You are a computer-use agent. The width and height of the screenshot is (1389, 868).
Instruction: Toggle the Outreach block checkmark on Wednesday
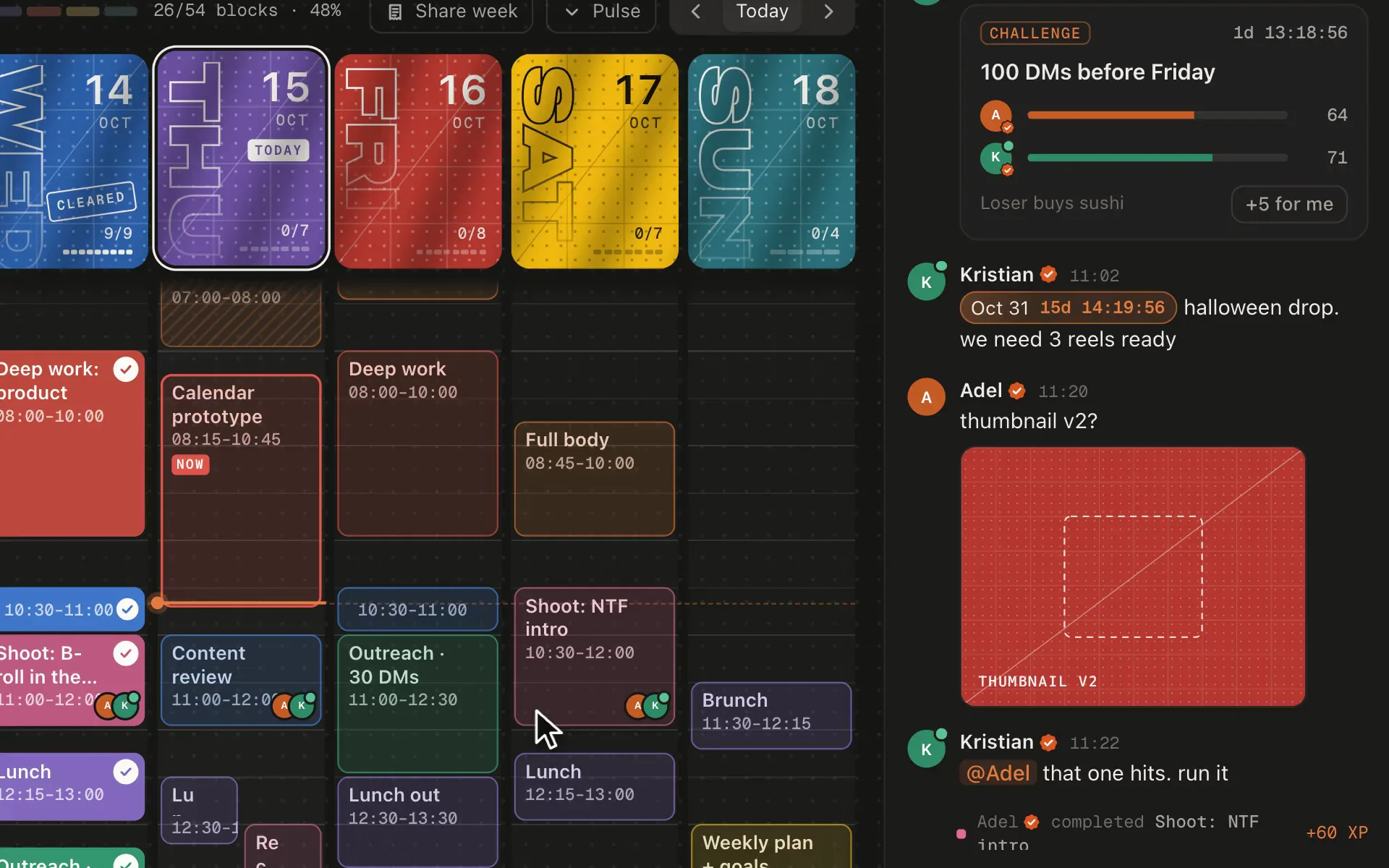[x=126, y=862]
